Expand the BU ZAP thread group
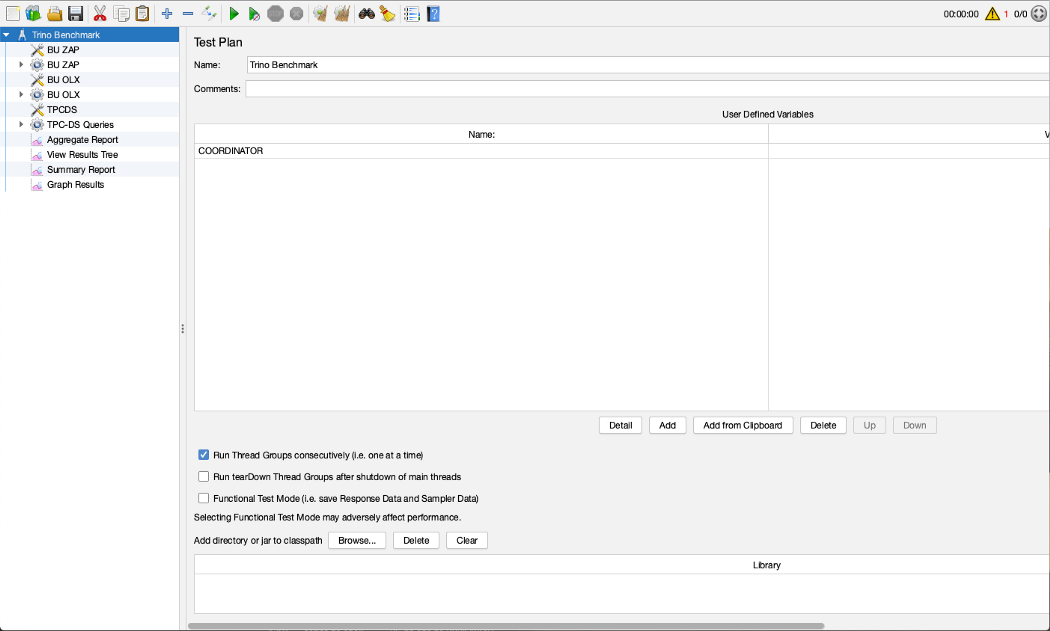 [21, 64]
